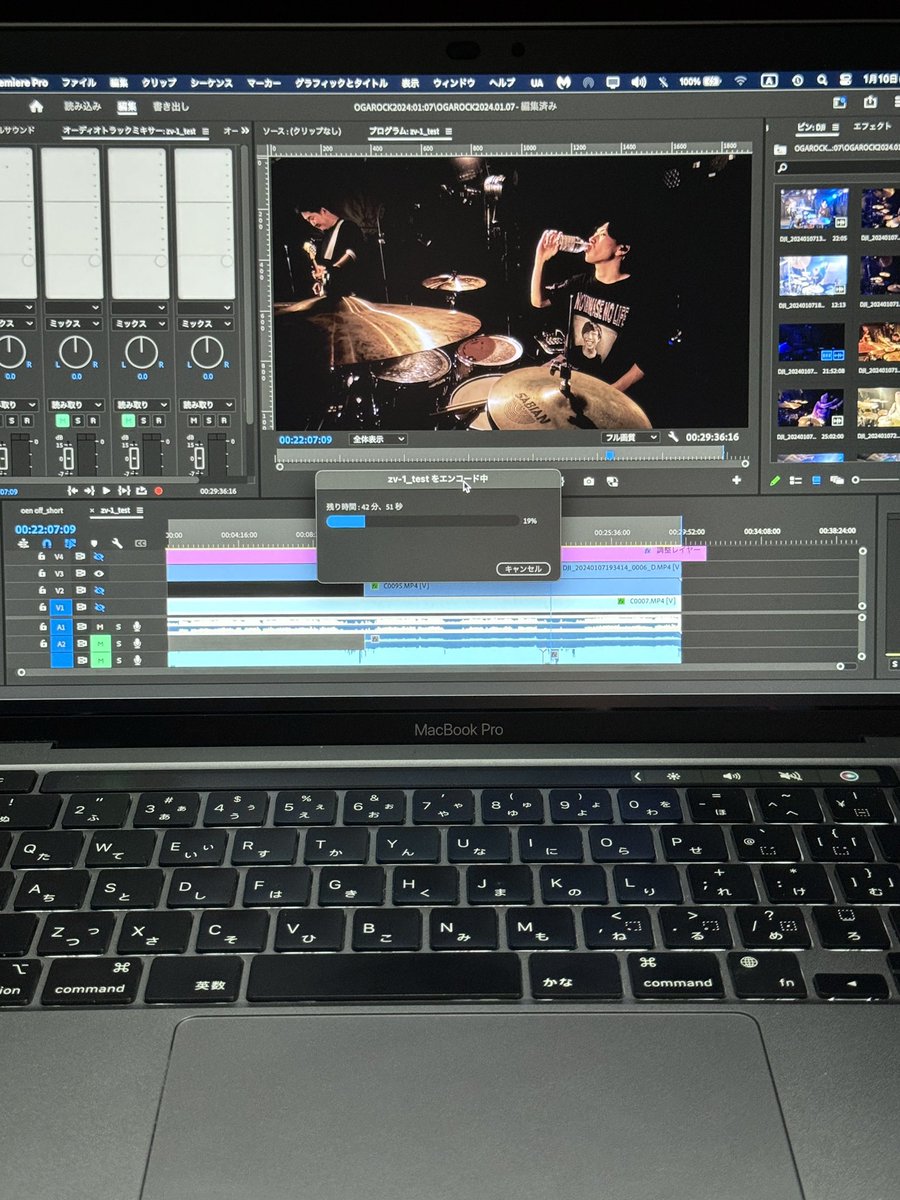Switch to the 読み込み workspace tab
Image resolution: width=900 pixels, height=1200 pixels.
click(82, 106)
